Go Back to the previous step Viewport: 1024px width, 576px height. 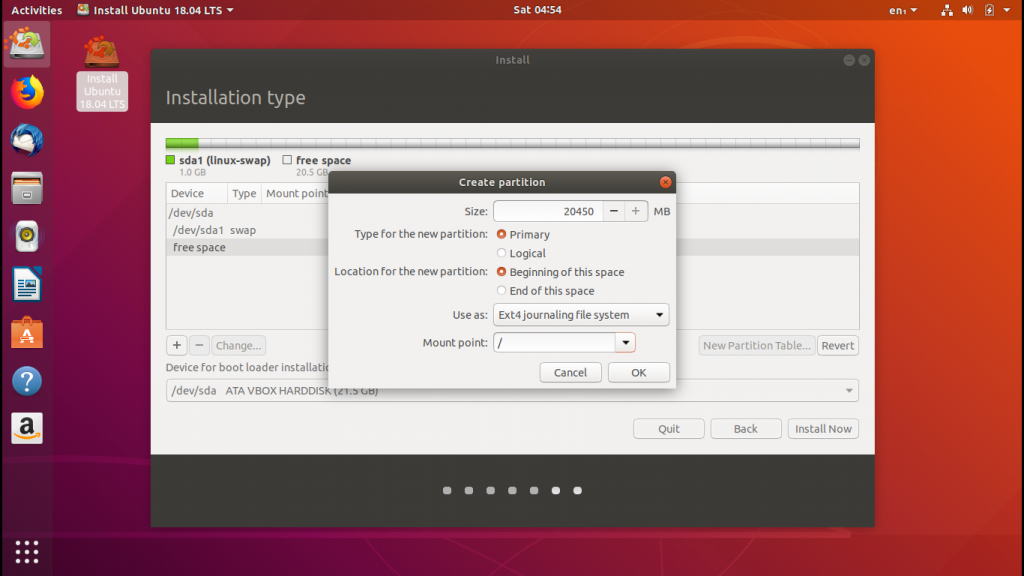(x=745, y=428)
